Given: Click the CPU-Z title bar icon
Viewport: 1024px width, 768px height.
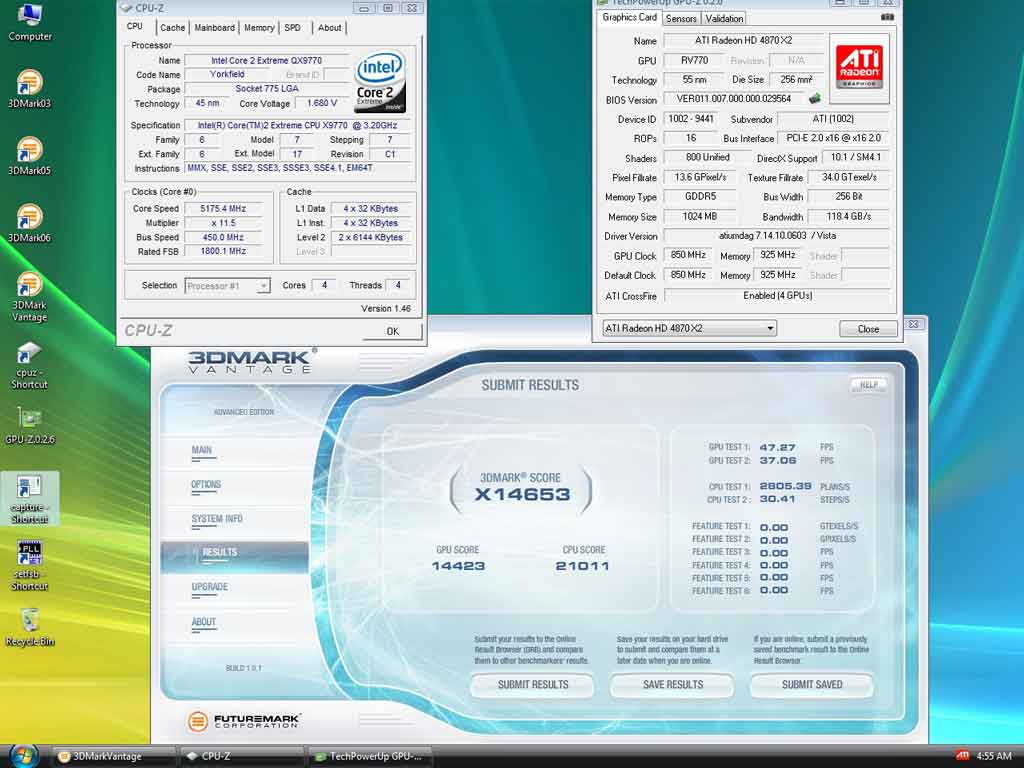Looking at the screenshot, I should pyautogui.click(x=127, y=8).
